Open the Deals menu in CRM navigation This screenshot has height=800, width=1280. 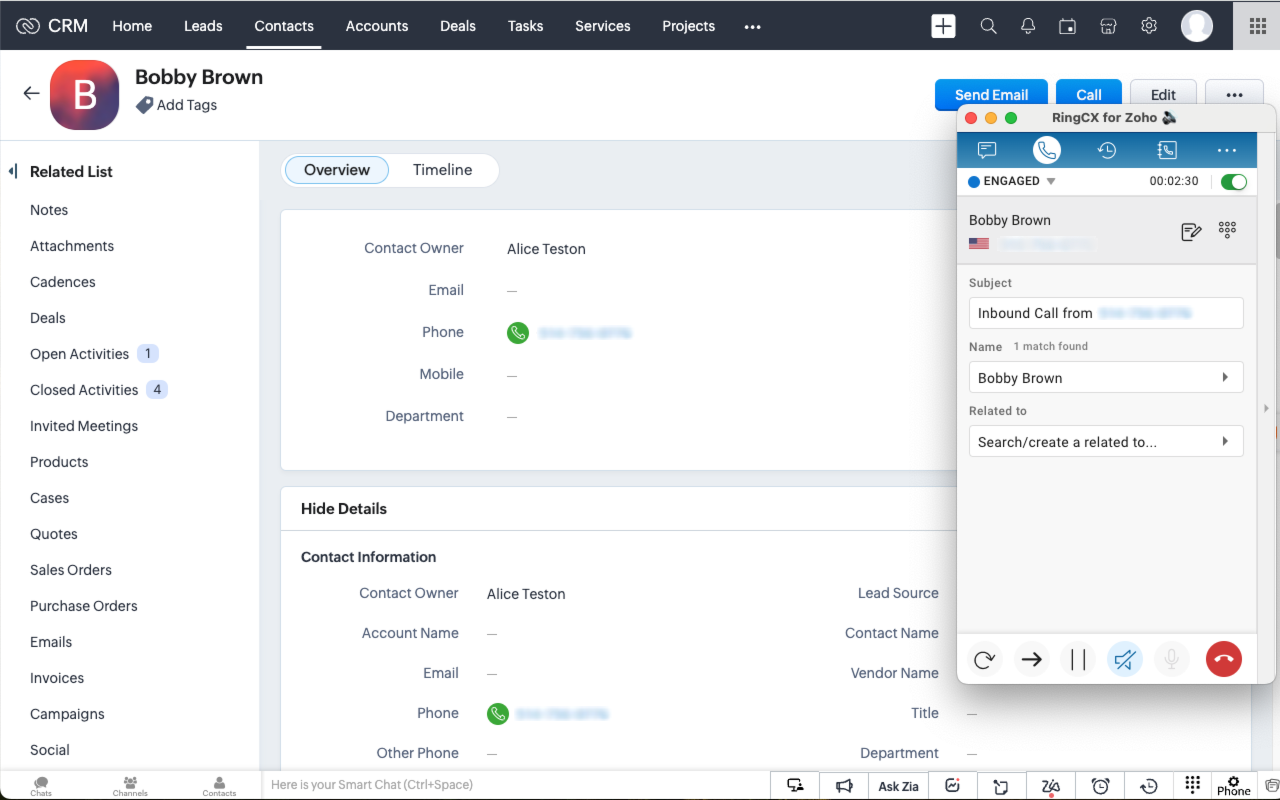pyautogui.click(x=457, y=26)
